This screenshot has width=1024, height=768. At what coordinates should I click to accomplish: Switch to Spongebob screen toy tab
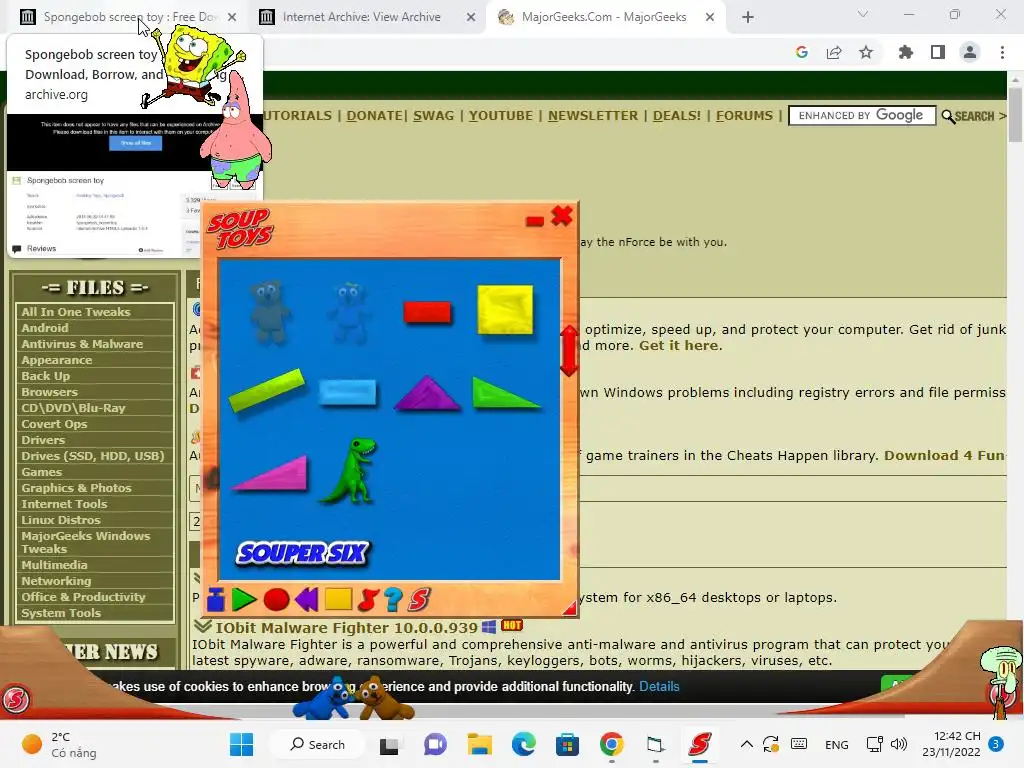[129, 17]
